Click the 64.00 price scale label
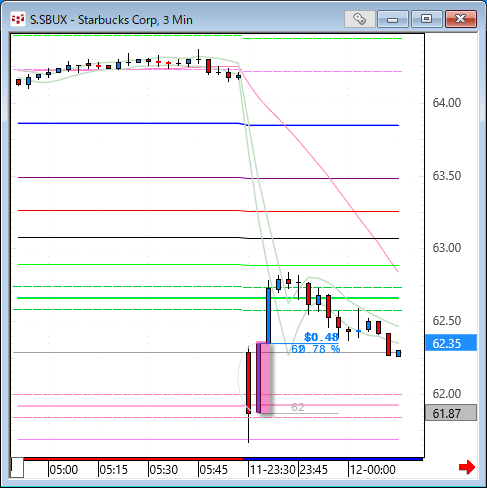The image size is (487, 488). click(x=447, y=103)
